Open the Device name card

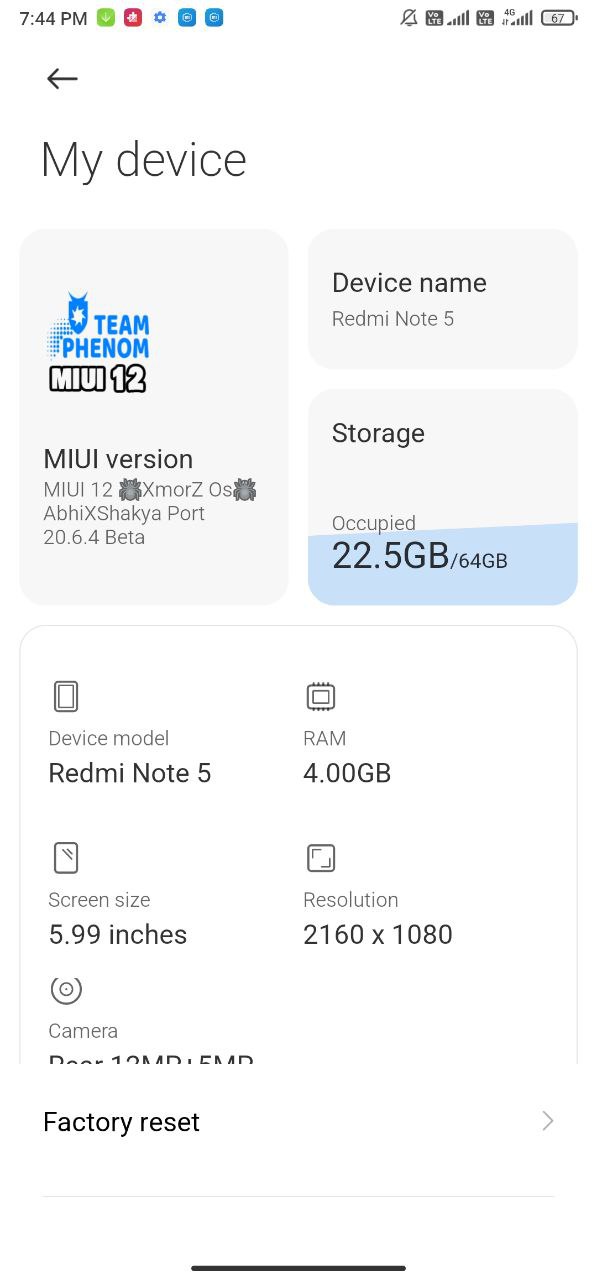point(443,299)
